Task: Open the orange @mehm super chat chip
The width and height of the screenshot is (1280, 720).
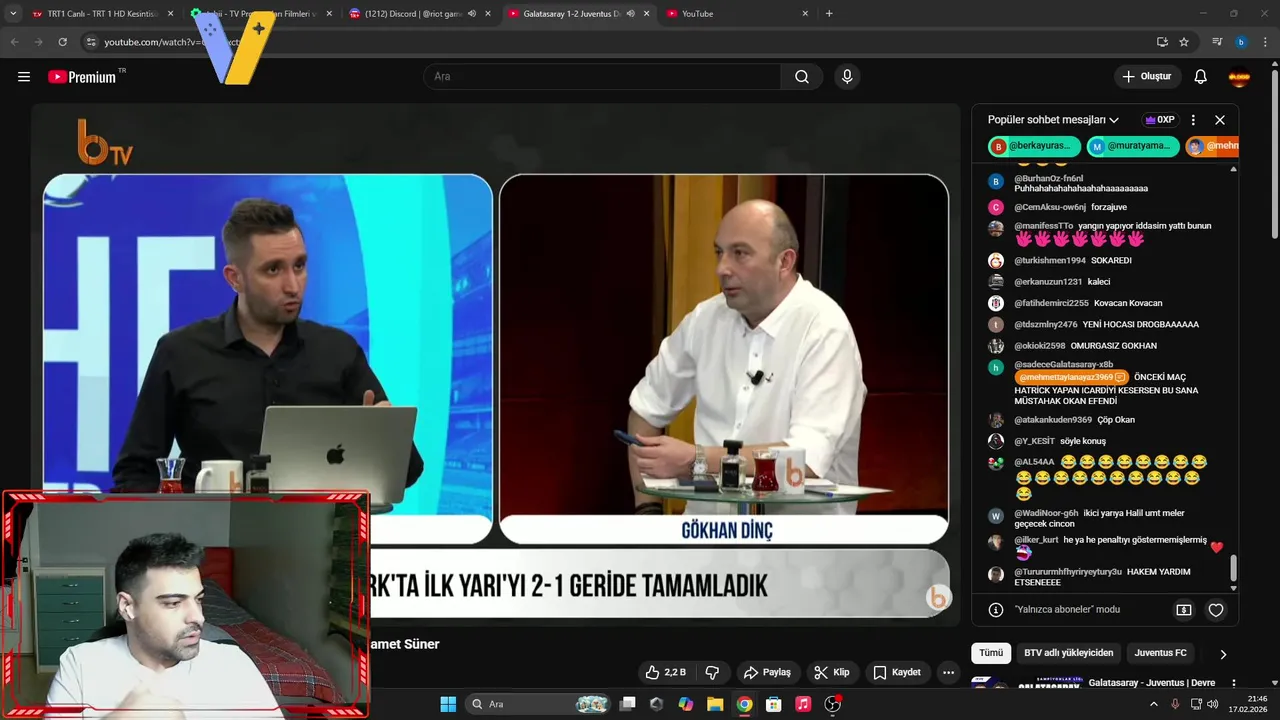Action: (1213, 146)
